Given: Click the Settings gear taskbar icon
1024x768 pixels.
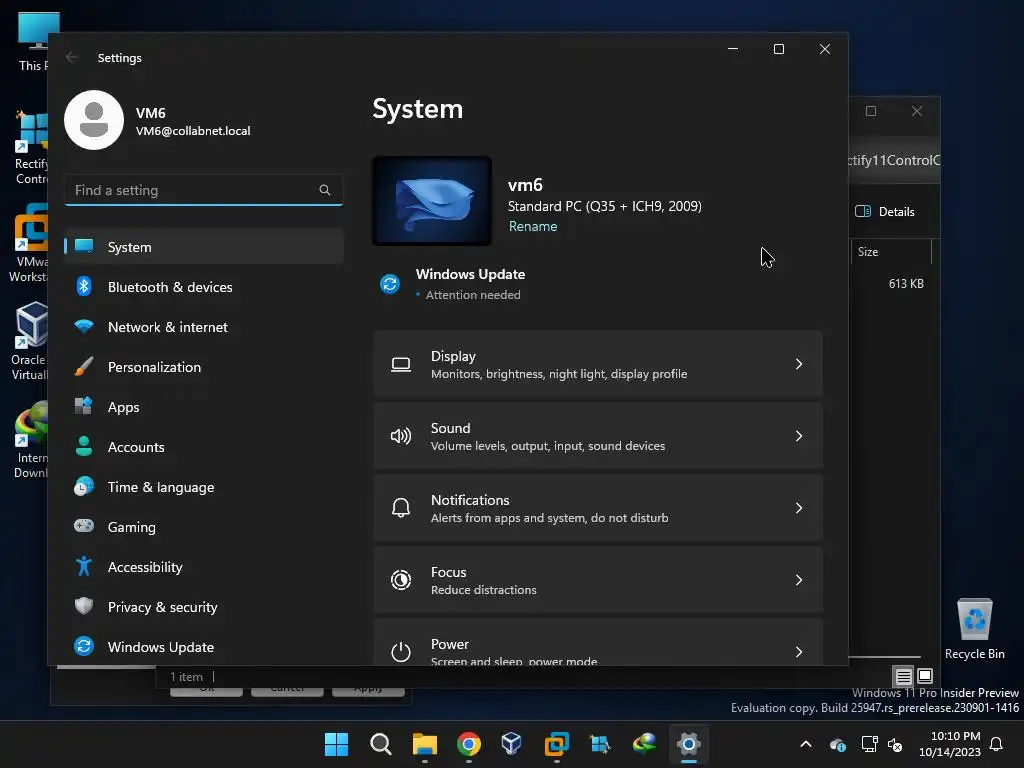Looking at the screenshot, I should pos(688,744).
